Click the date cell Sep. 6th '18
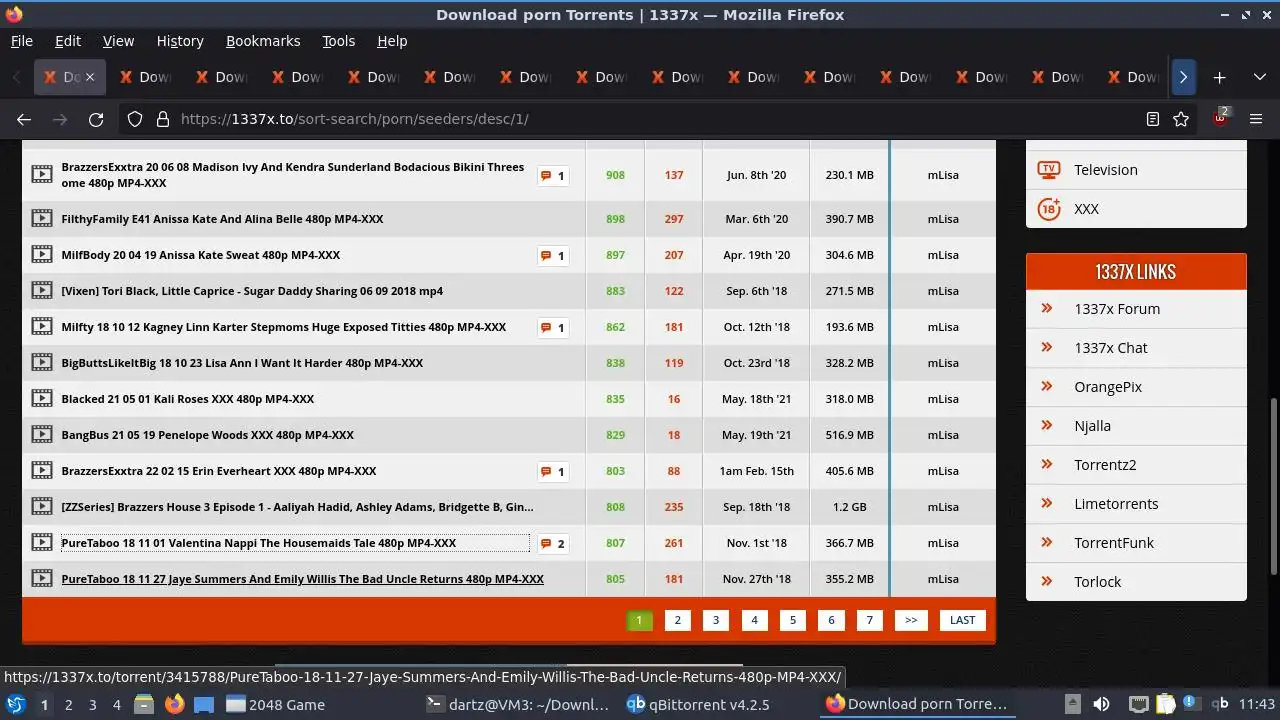This screenshot has width=1280, height=720. coord(757,291)
